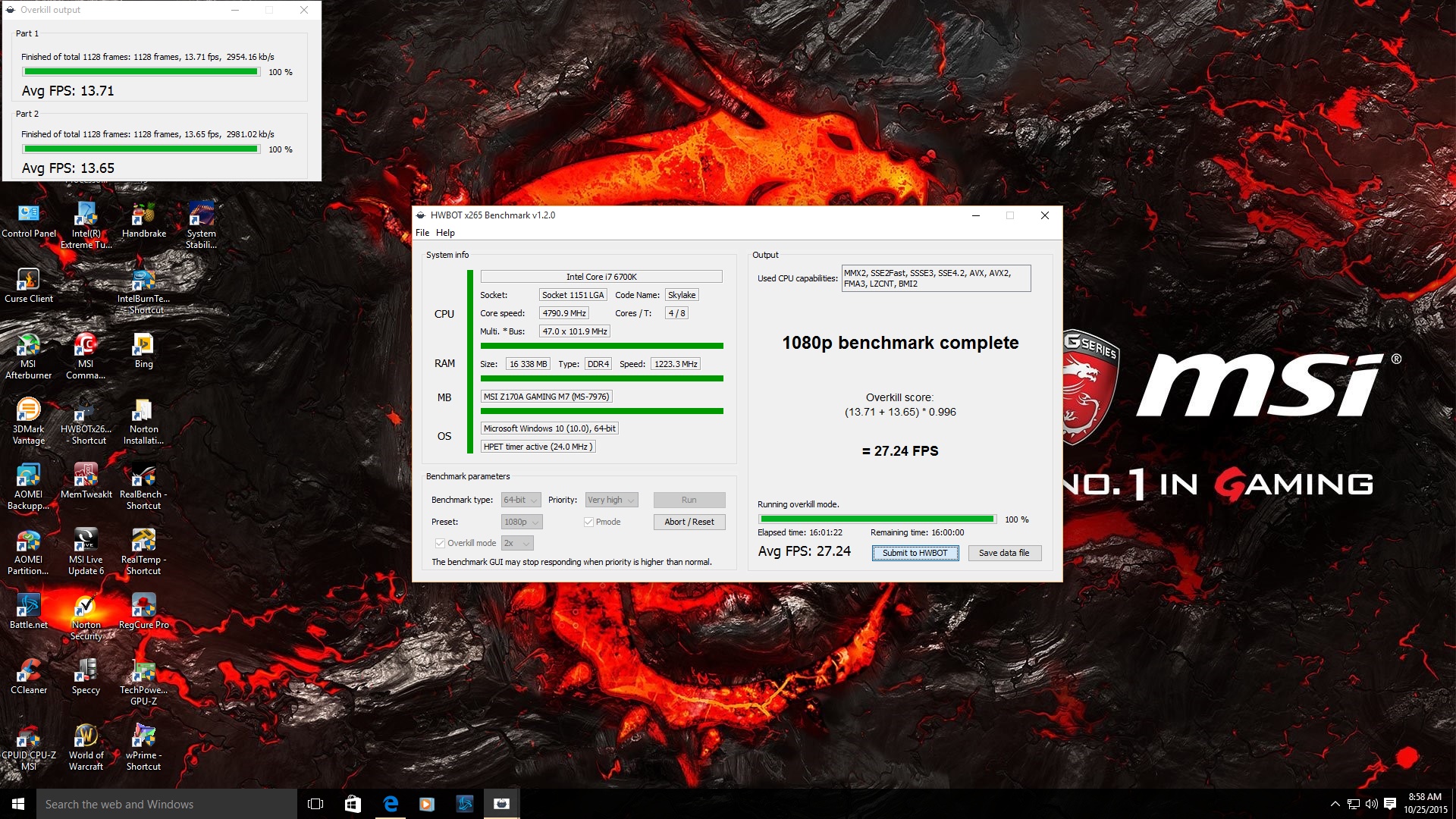1456x819 pixels.
Task: Launch CPUID CPU-Z MSI icon
Action: coord(29,747)
